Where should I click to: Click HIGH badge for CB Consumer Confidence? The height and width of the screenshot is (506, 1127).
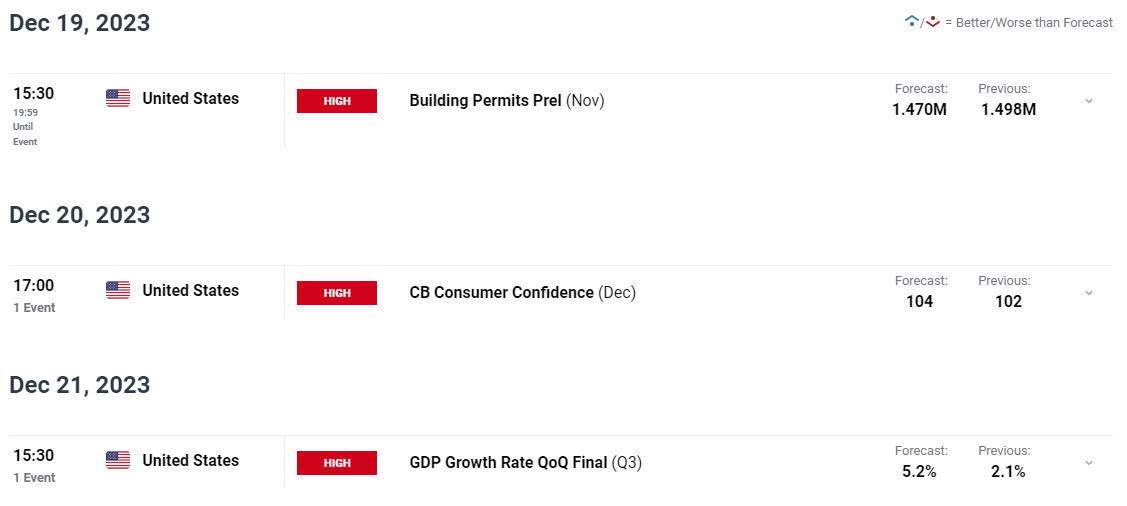[x=337, y=293]
